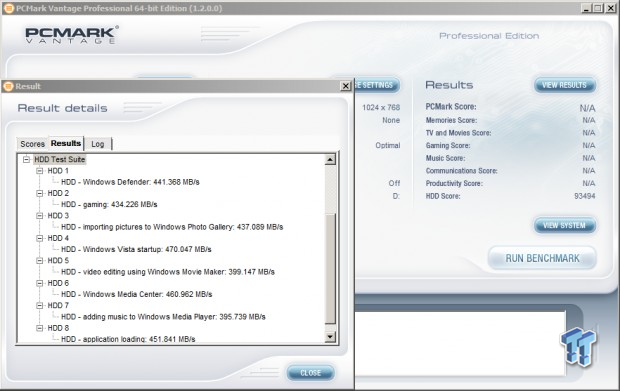Select 'video editing using Windows Movie Maker' row
The height and width of the screenshot is (391, 620).
pos(168,272)
